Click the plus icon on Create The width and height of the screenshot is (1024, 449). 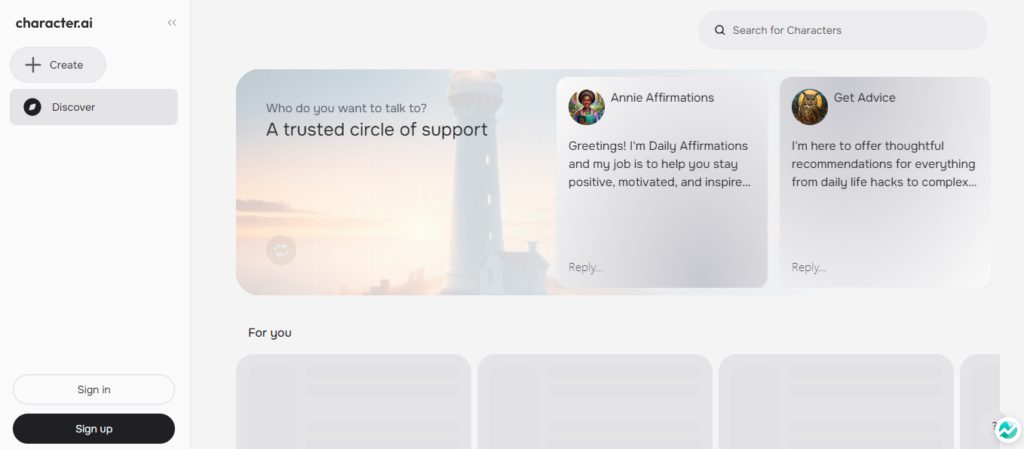33,65
